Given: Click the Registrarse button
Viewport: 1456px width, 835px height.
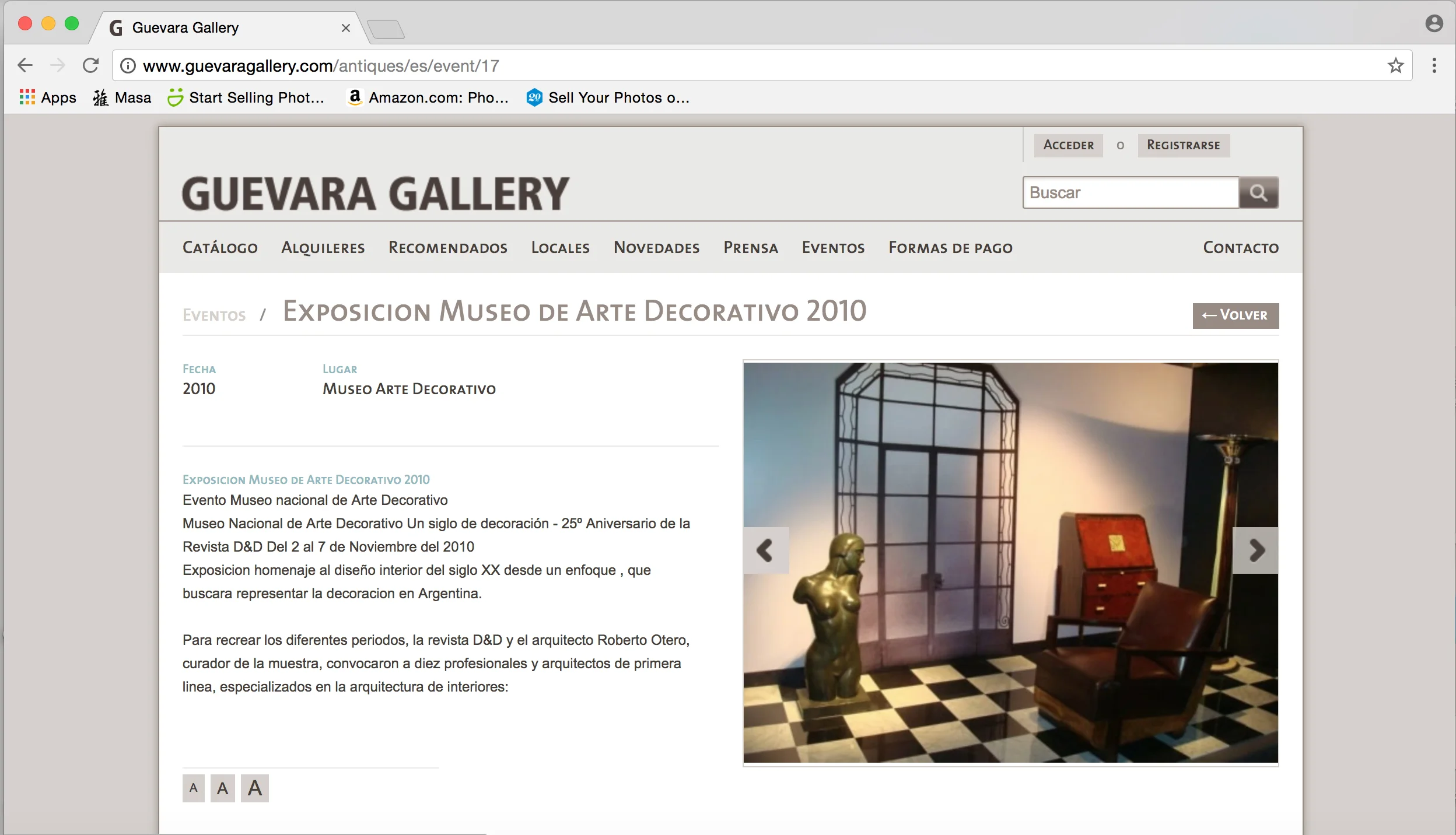Looking at the screenshot, I should [1183, 145].
